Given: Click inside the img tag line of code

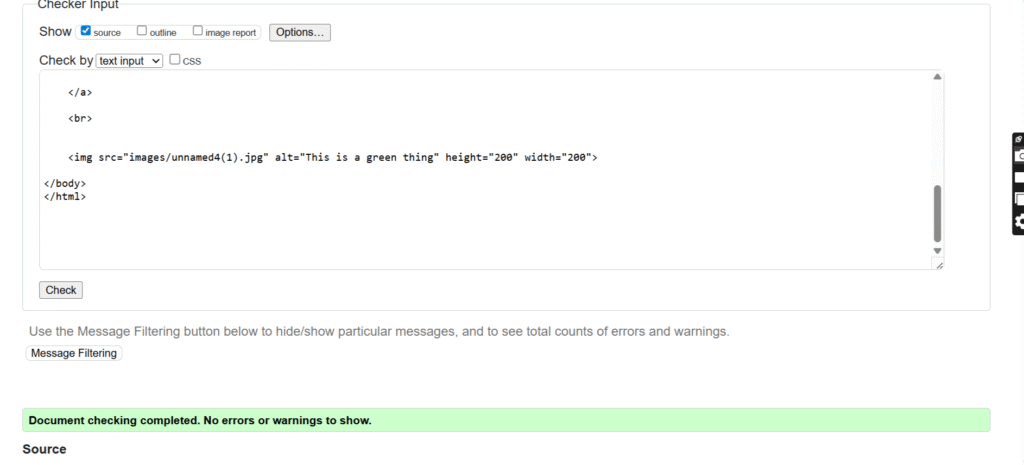Looking at the screenshot, I should click(332, 157).
